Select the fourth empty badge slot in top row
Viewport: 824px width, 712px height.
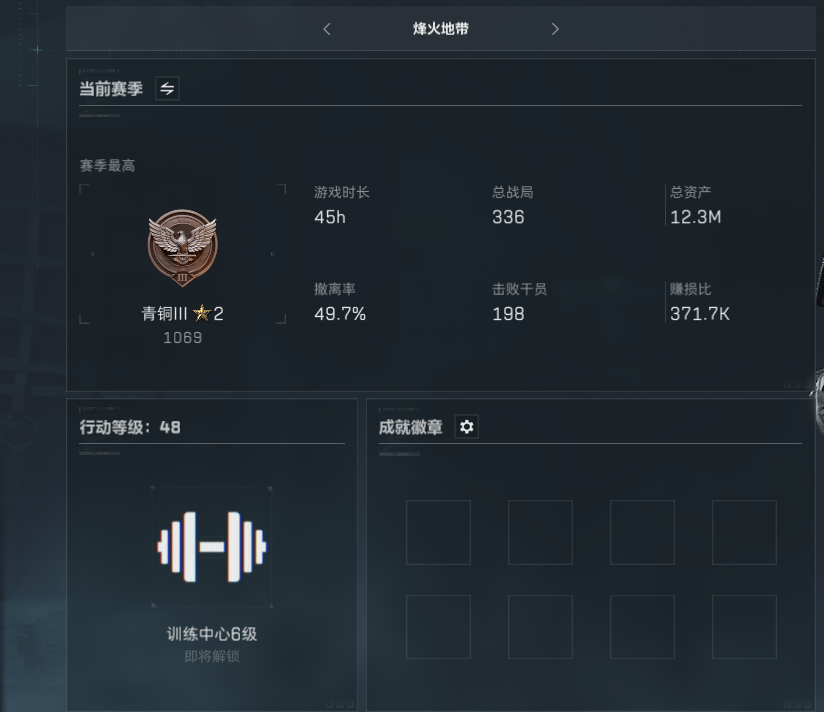click(x=744, y=532)
